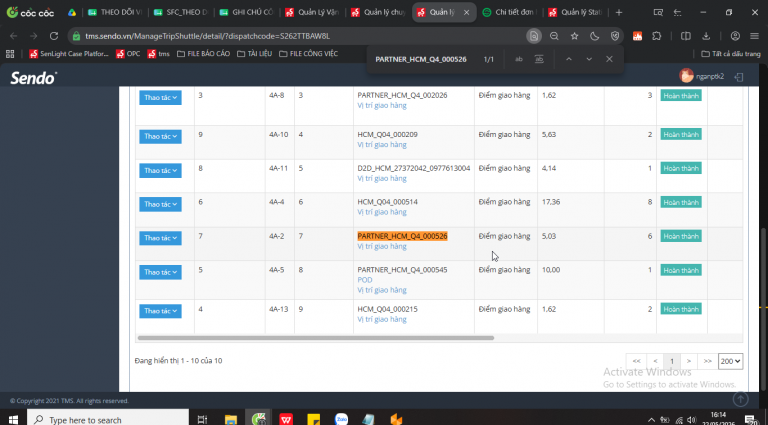Open Zalo from the taskbar
This screenshot has width=768, height=425.
(x=341, y=419)
